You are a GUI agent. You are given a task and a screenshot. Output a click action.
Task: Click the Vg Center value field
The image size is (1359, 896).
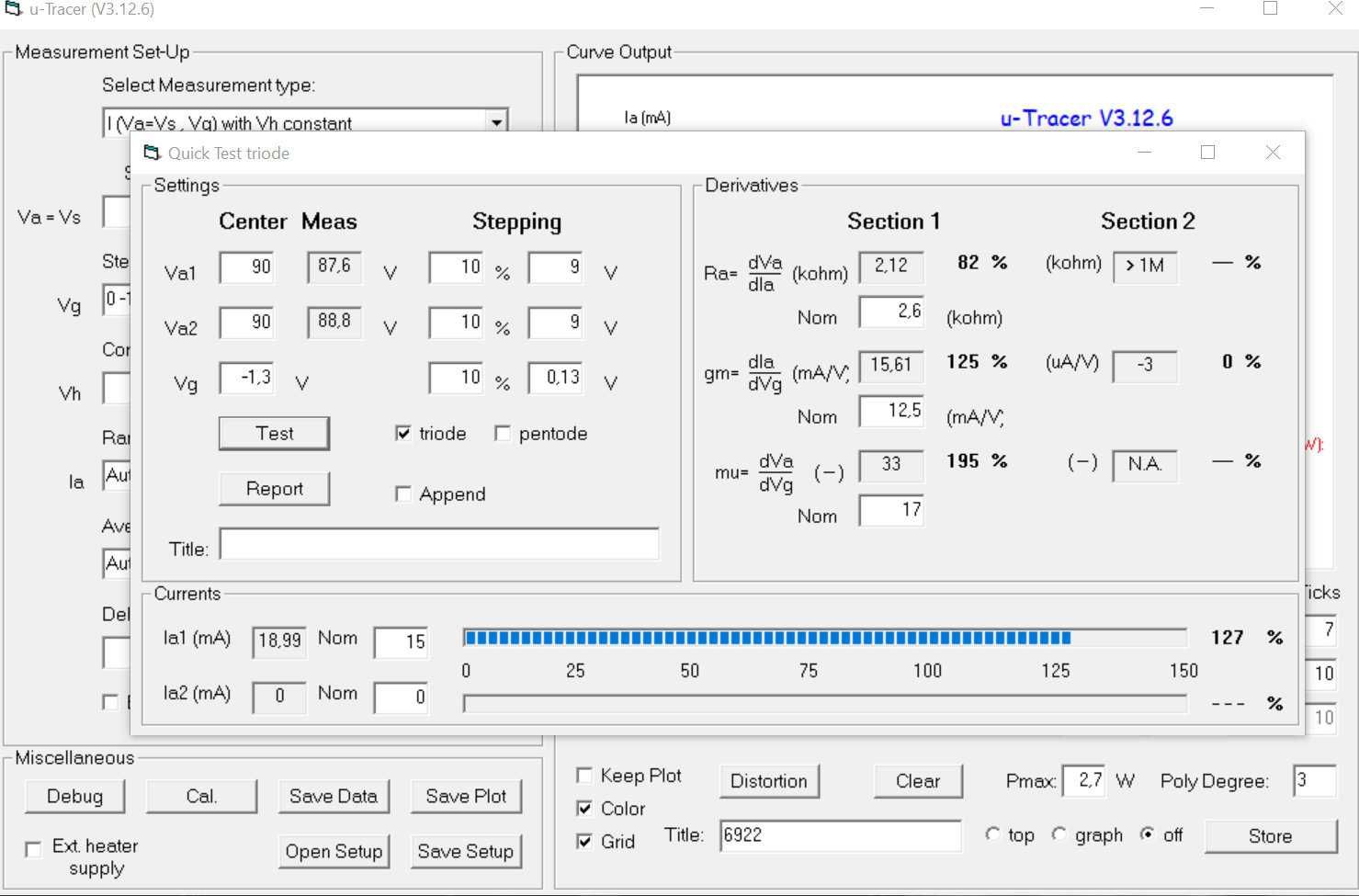click(x=246, y=378)
